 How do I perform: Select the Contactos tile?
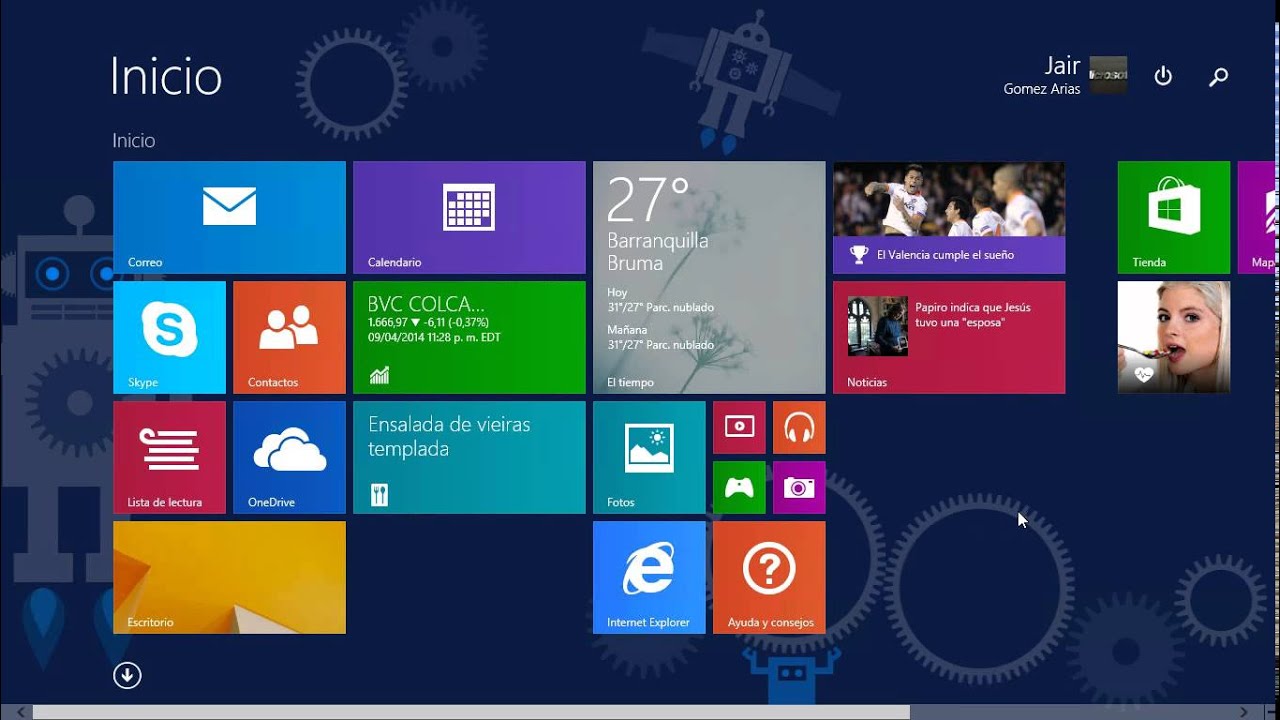(289, 336)
